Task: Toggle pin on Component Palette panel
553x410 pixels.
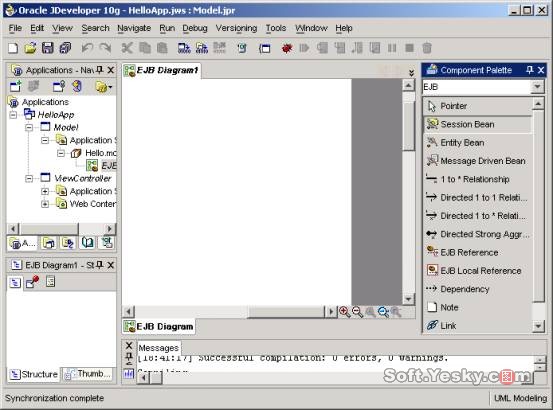Action: [529, 70]
